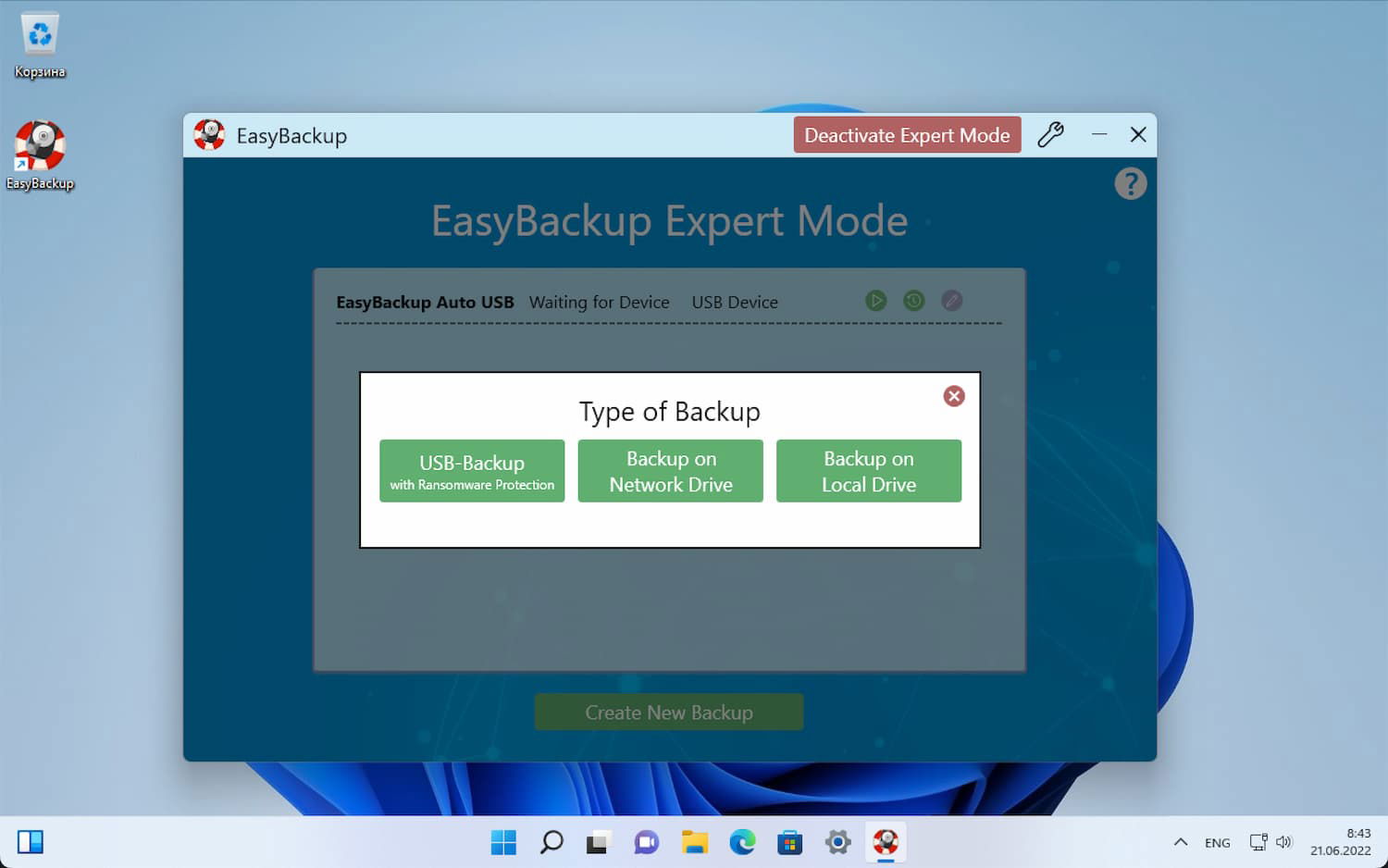Select Backup on Network Drive option
This screenshot has width=1388, height=868.
click(671, 471)
